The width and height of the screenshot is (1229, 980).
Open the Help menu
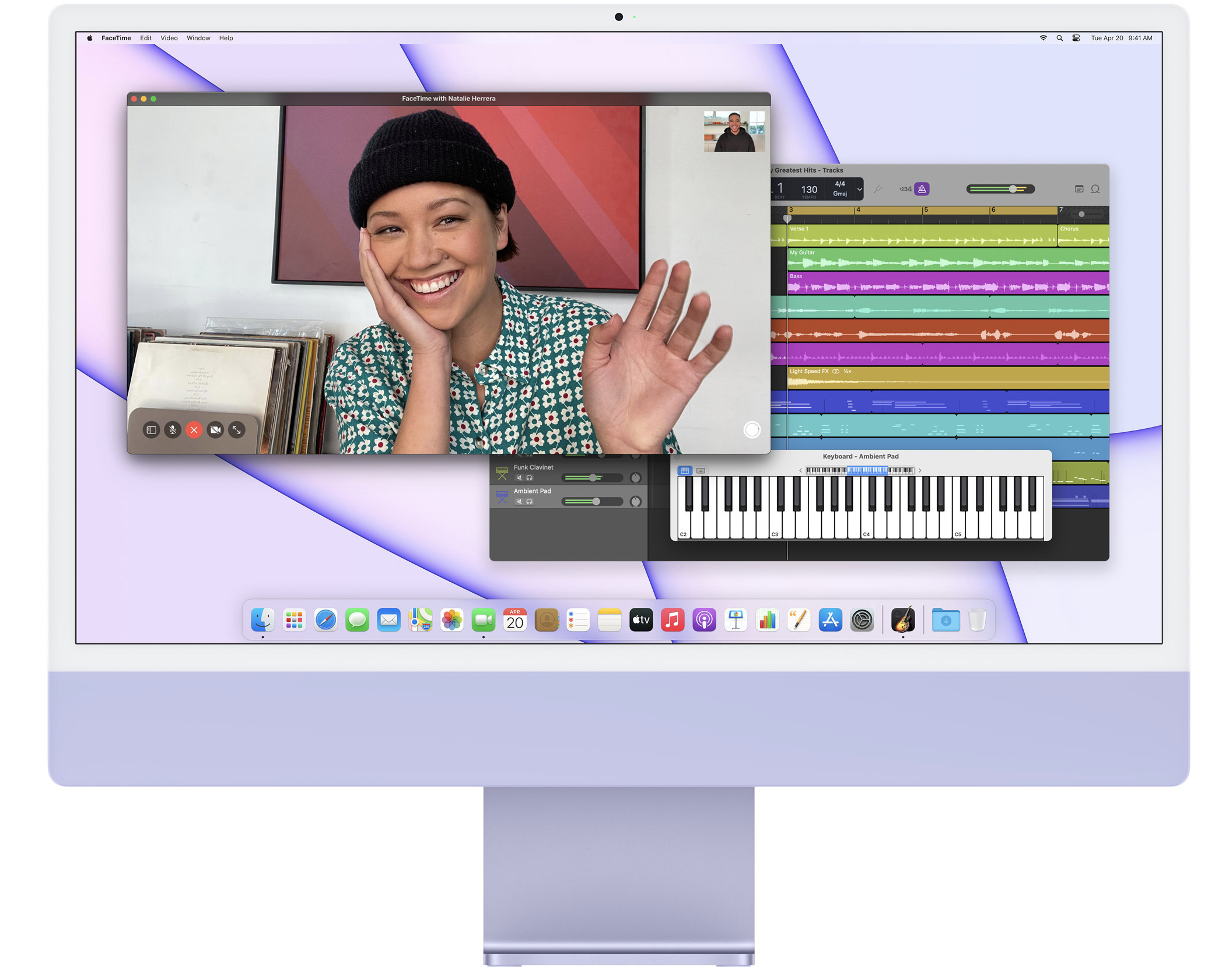point(226,38)
